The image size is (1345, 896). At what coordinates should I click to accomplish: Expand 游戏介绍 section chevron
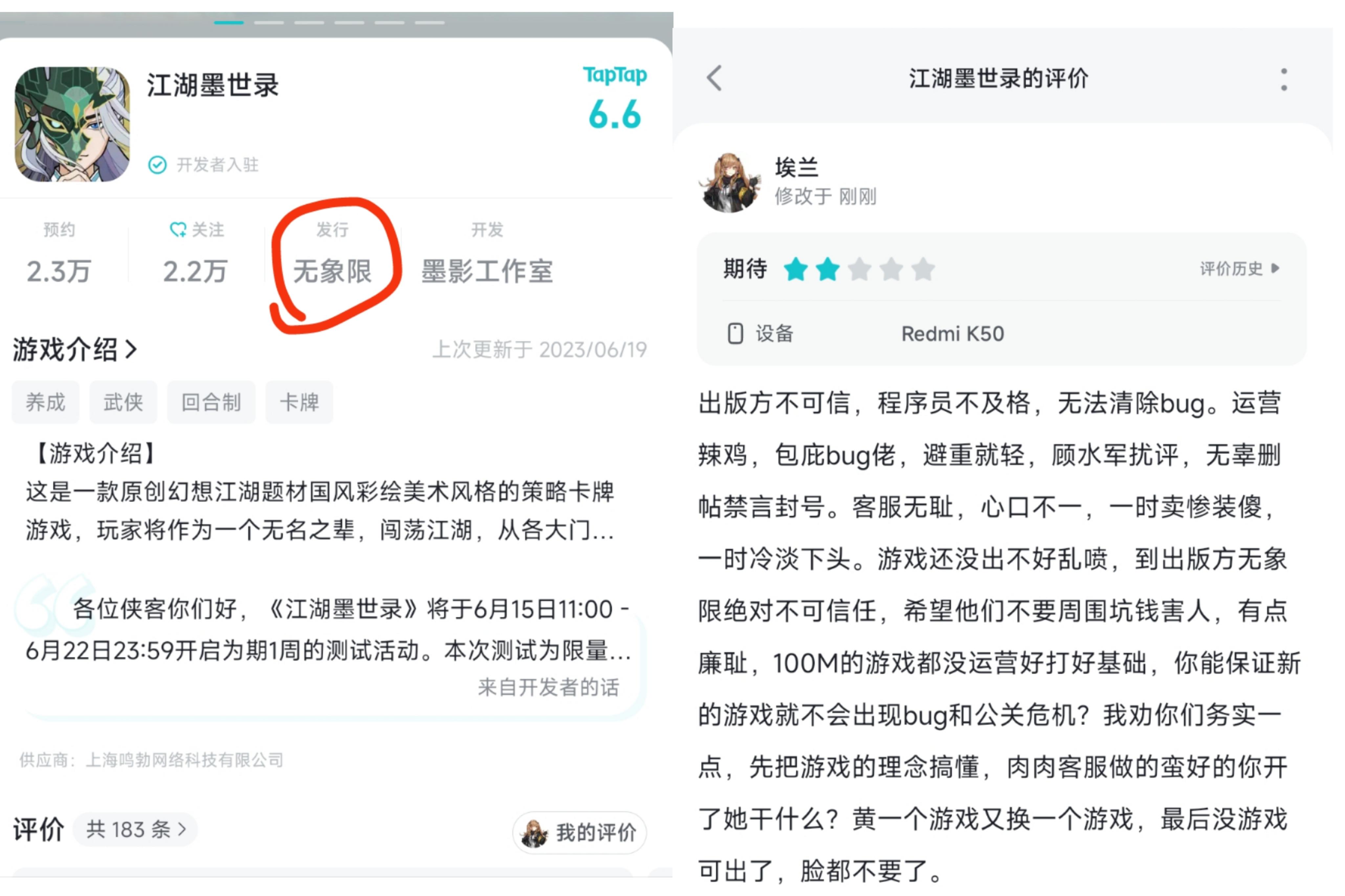131,350
